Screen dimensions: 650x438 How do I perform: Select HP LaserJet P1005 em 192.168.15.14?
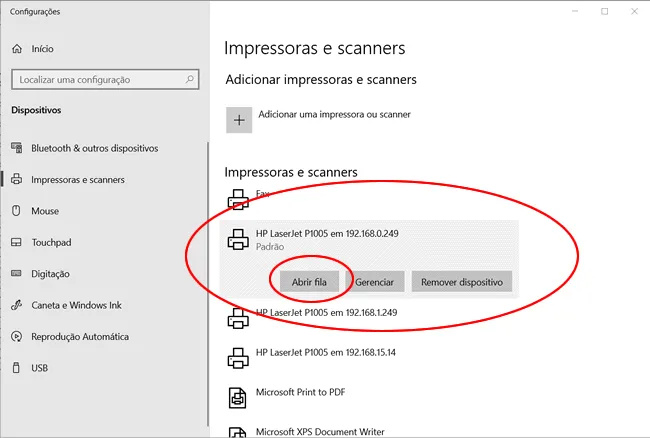(x=325, y=352)
